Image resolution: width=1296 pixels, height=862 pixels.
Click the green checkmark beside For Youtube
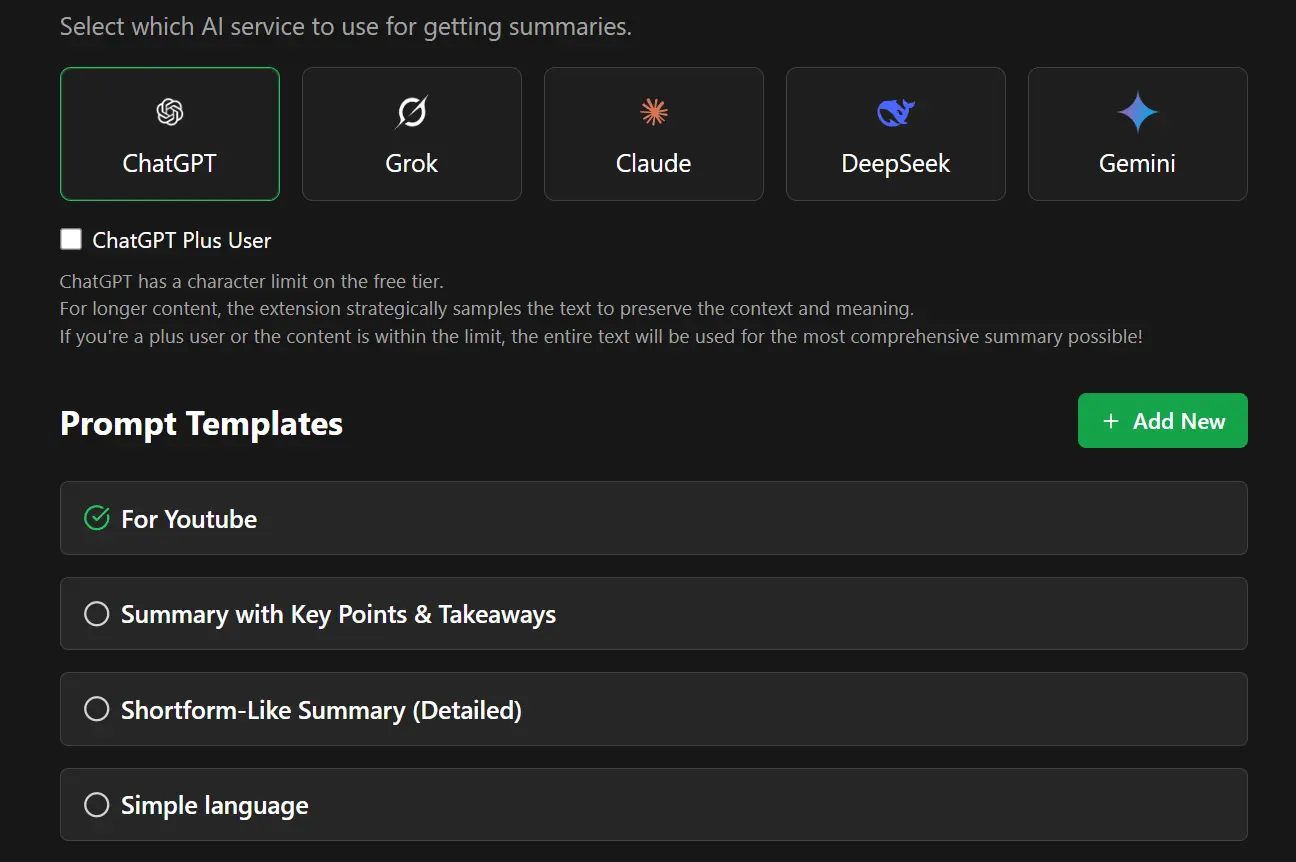(97, 518)
